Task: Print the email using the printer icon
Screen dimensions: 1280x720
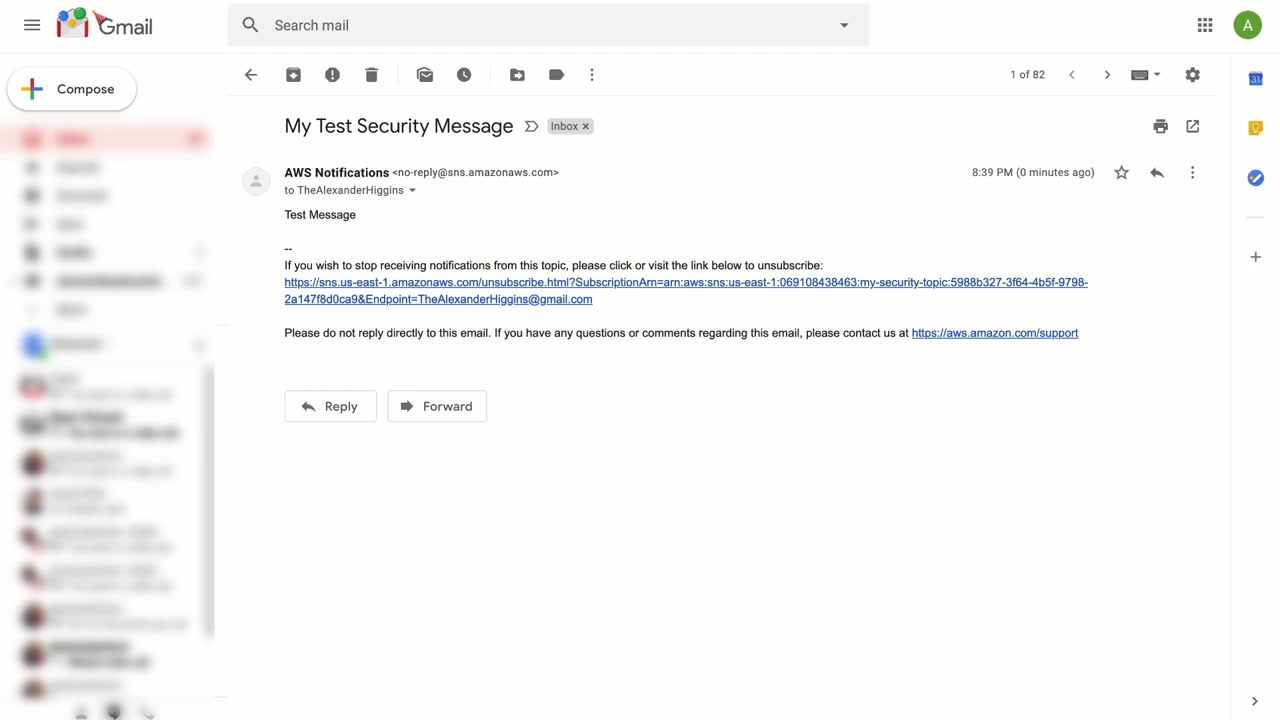Action: pos(1160,126)
